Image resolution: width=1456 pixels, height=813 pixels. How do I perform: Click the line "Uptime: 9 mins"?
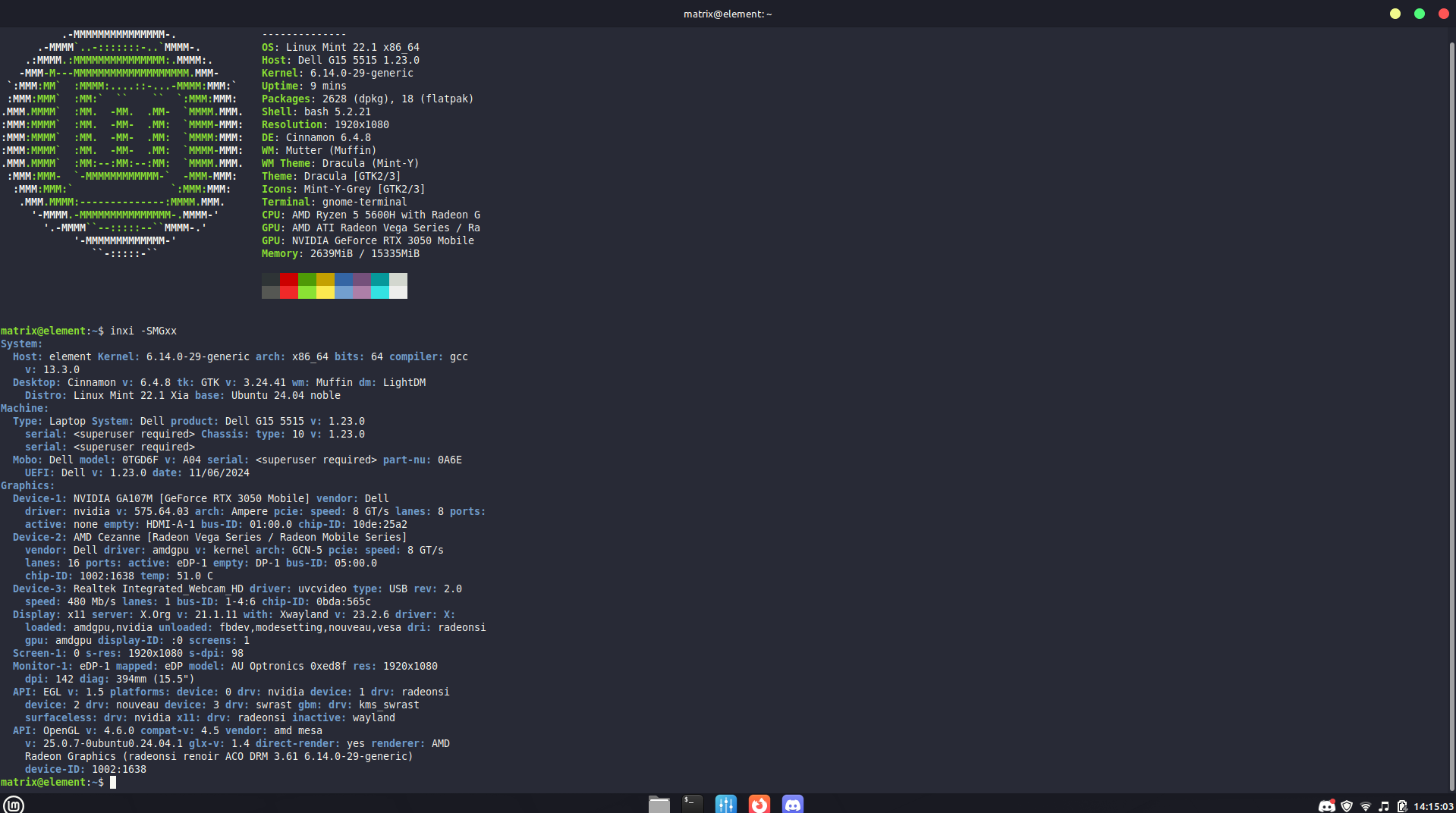[x=304, y=86]
